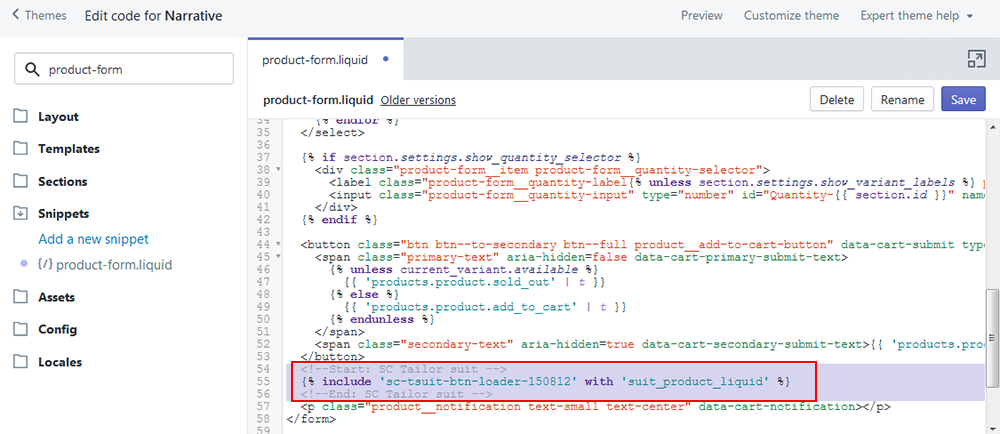Collapse the Snippets folder icon
The image size is (1000, 434).
click(x=21, y=214)
